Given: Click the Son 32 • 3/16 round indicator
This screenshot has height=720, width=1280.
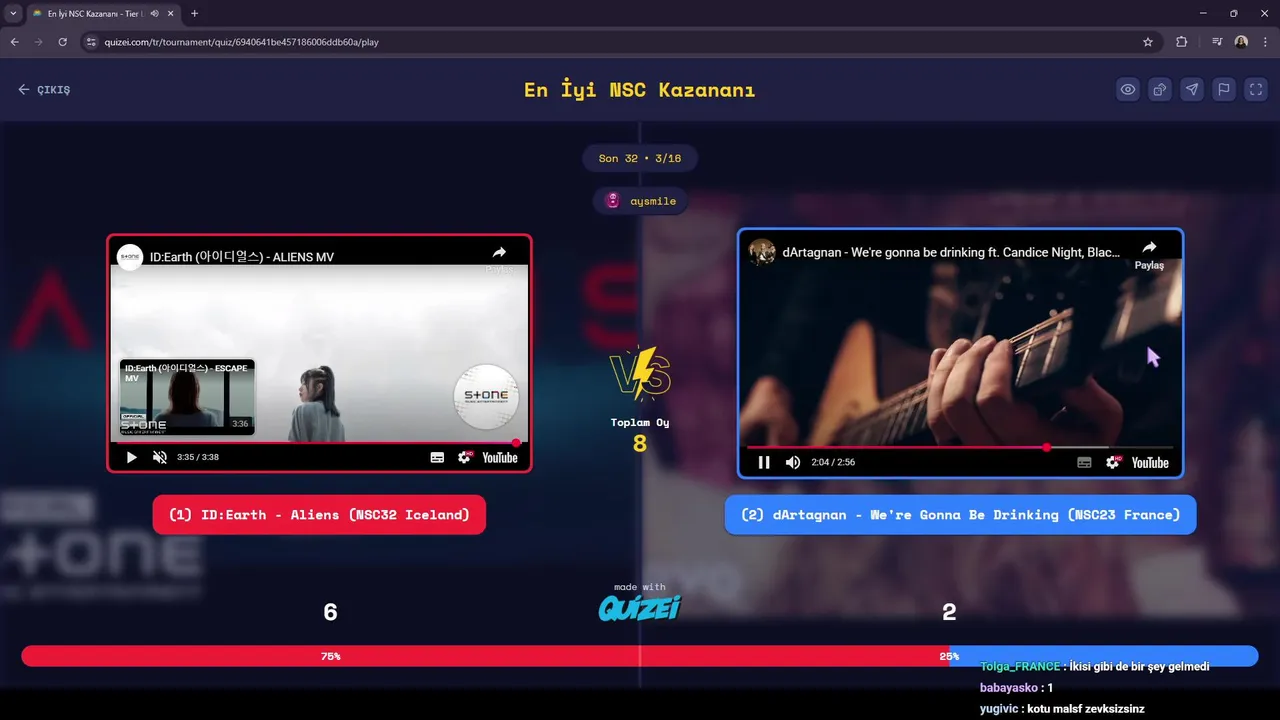Looking at the screenshot, I should pos(640,158).
